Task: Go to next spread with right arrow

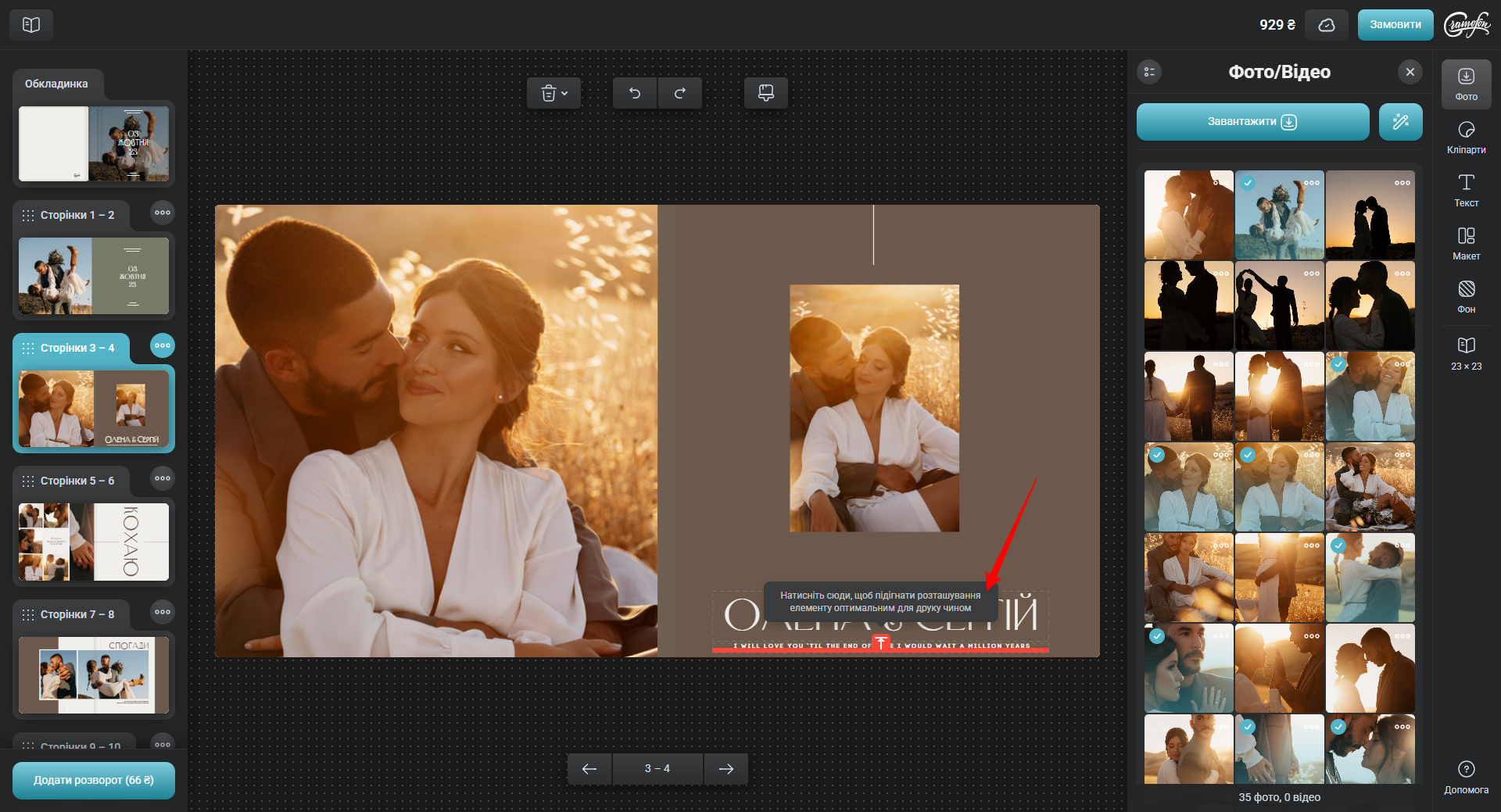Action: [725, 769]
